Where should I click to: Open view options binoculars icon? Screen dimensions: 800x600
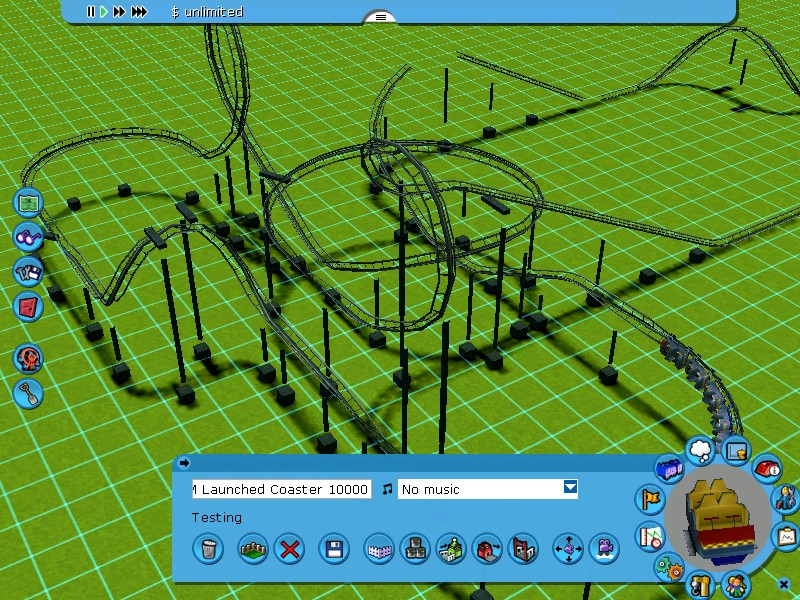point(29,237)
